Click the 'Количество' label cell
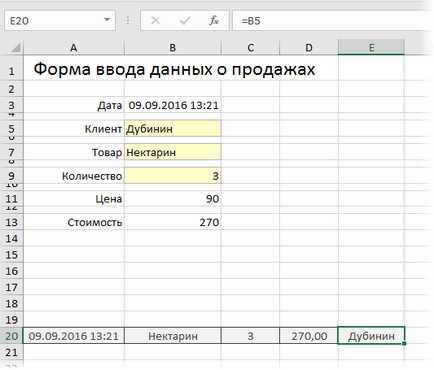 [x=74, y=176]
